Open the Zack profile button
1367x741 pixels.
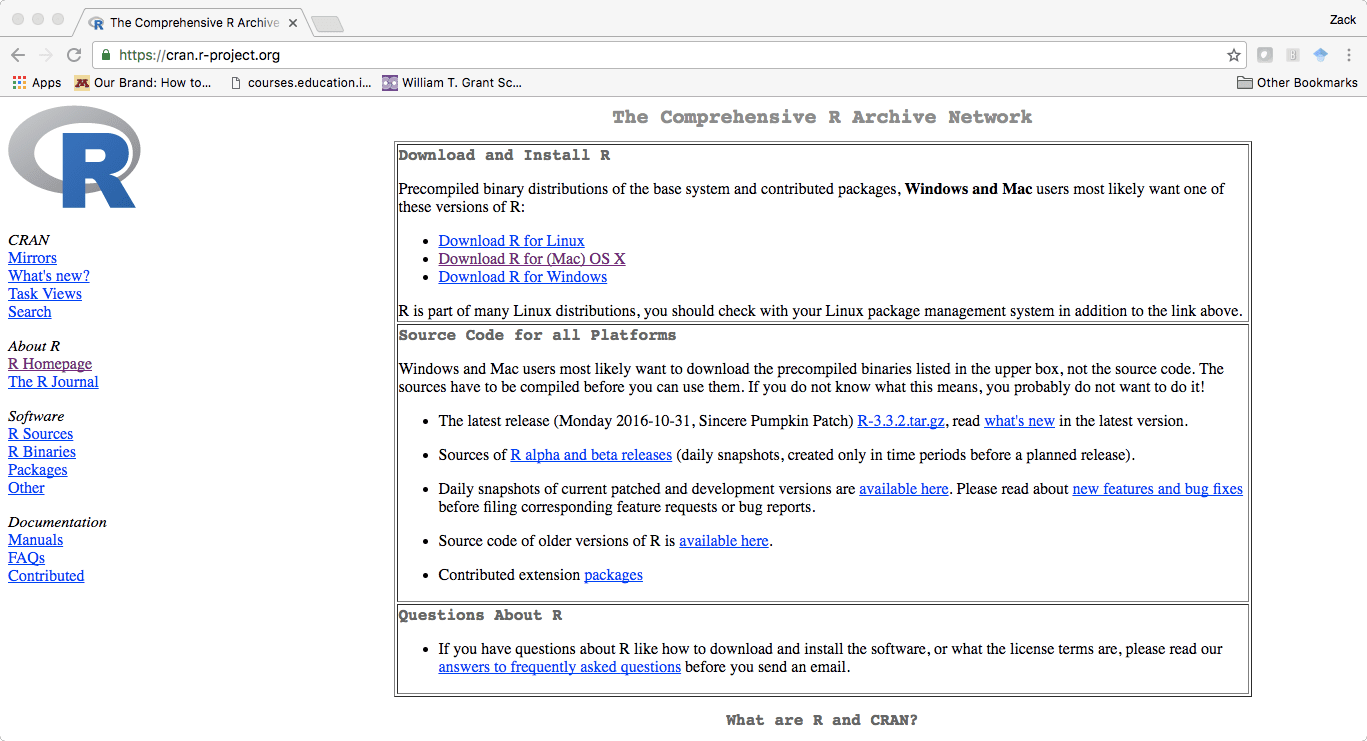1342,19
